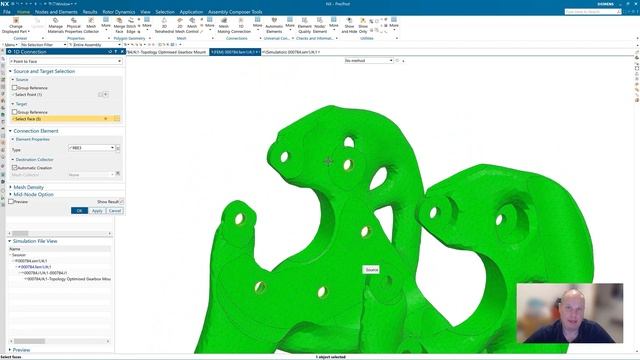Viewport: 640px width, 360px height.
Task: Click the Select Face (5) row
Action: pos(66,119)
